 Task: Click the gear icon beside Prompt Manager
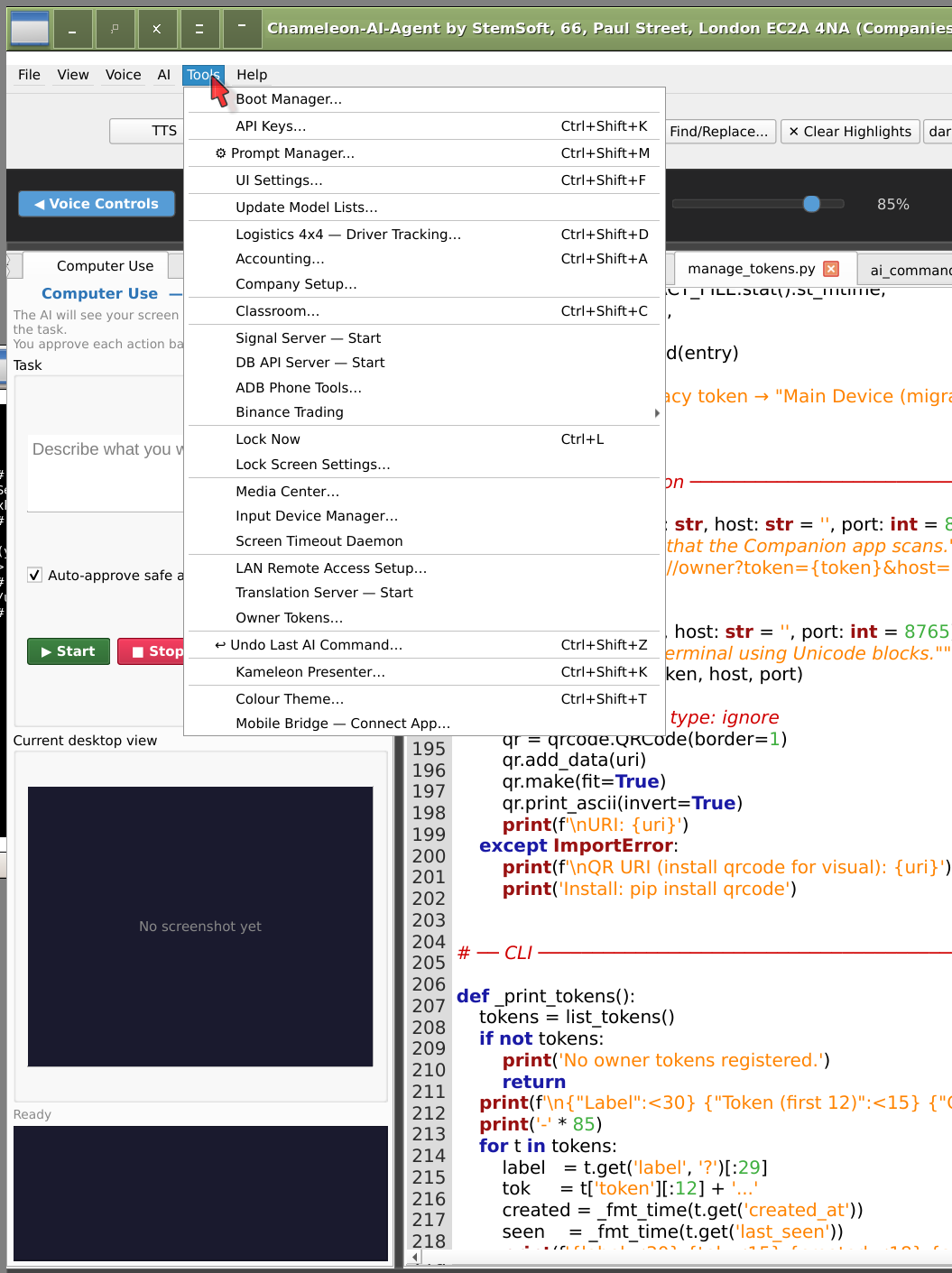tap(220, 153)
